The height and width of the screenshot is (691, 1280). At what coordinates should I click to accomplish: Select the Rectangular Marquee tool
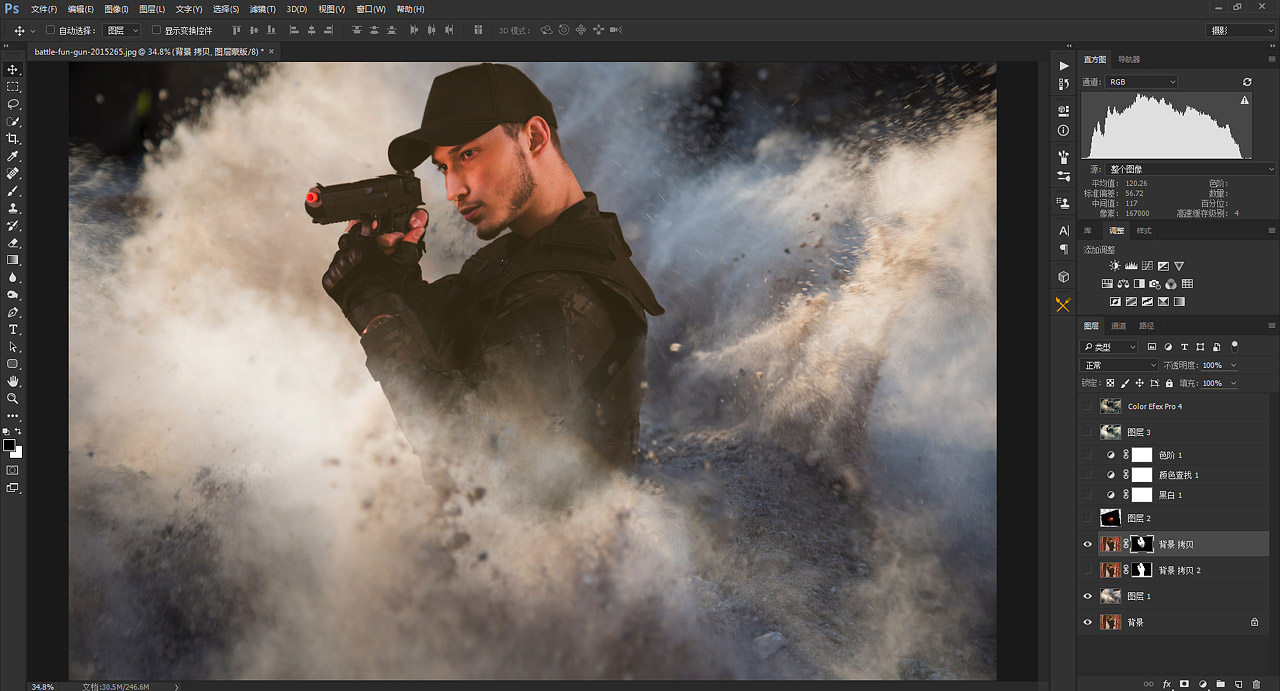click(13, 87)
